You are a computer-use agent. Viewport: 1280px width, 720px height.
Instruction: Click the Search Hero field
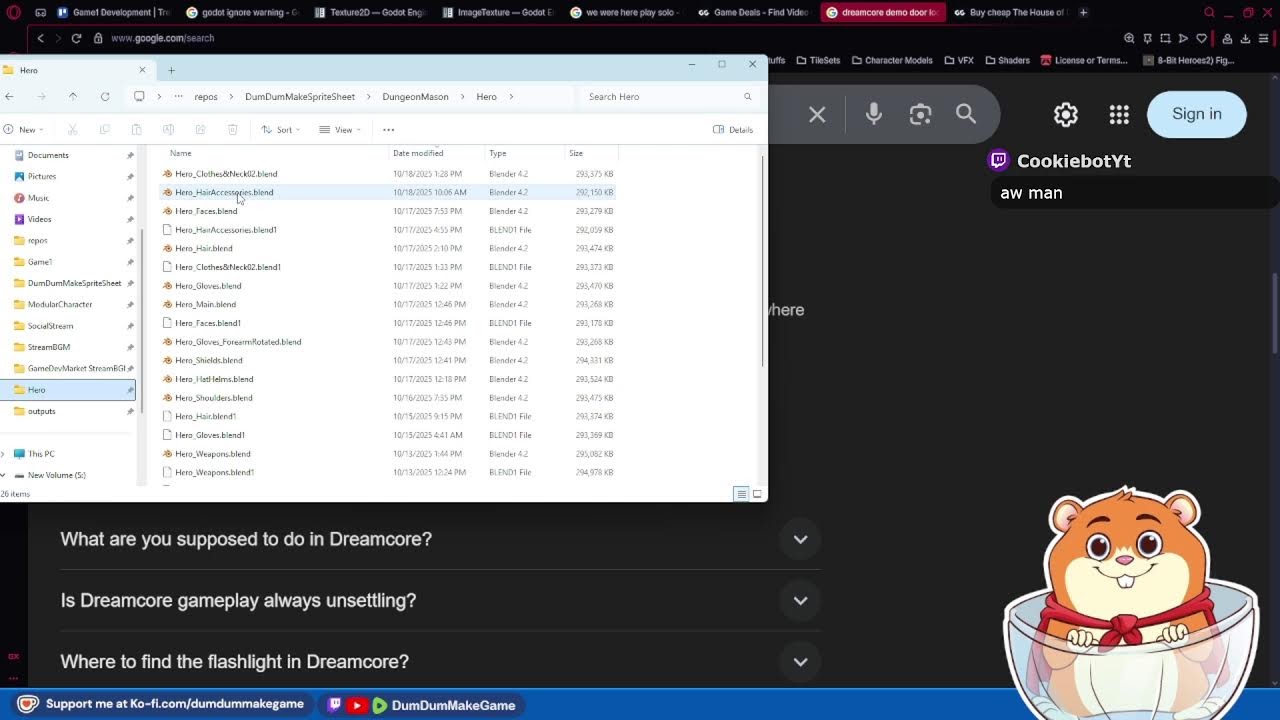[x=668, y=97]
